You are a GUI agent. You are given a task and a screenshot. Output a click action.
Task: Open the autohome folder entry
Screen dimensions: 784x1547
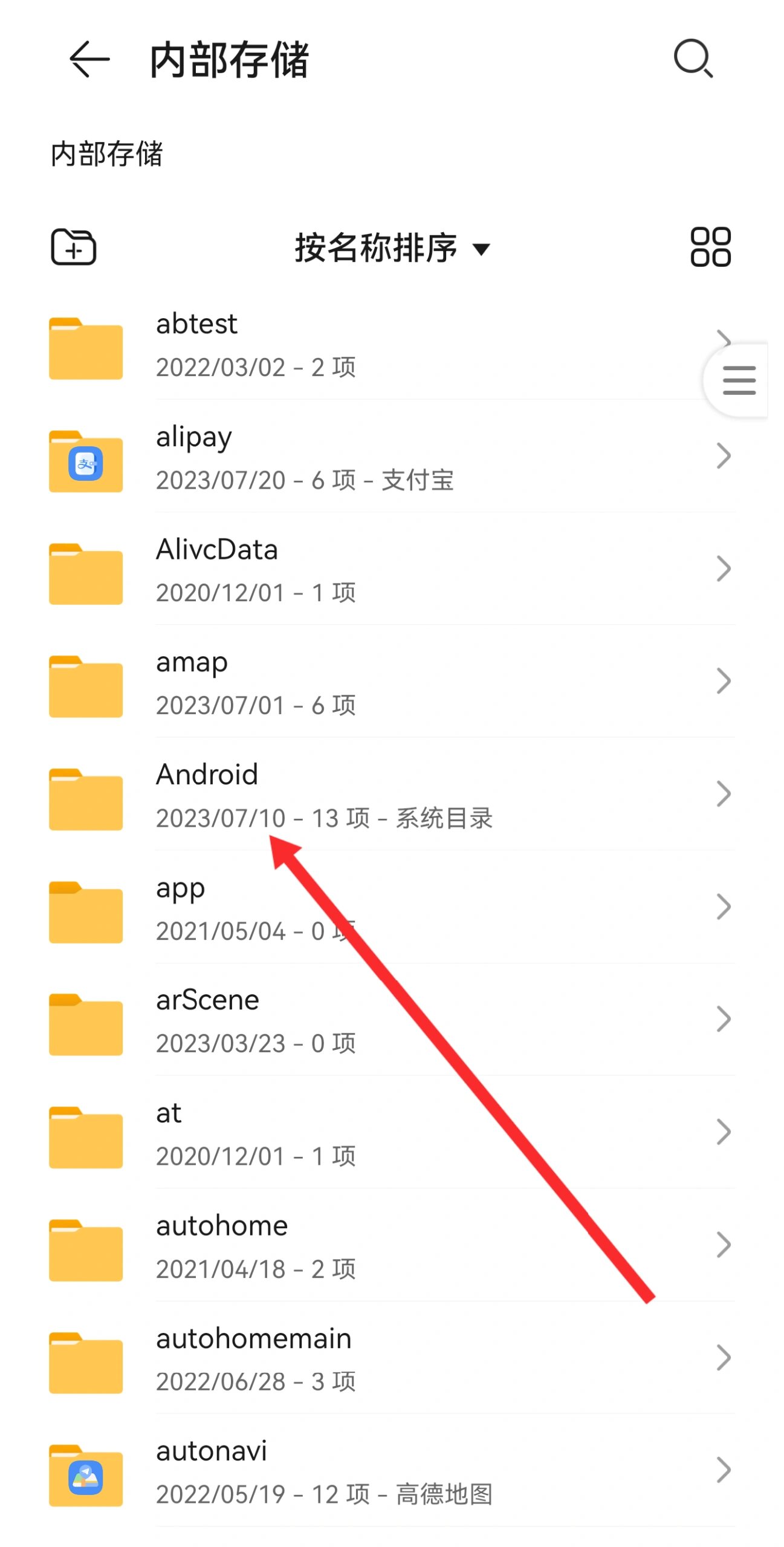[x=392, y=1245]
